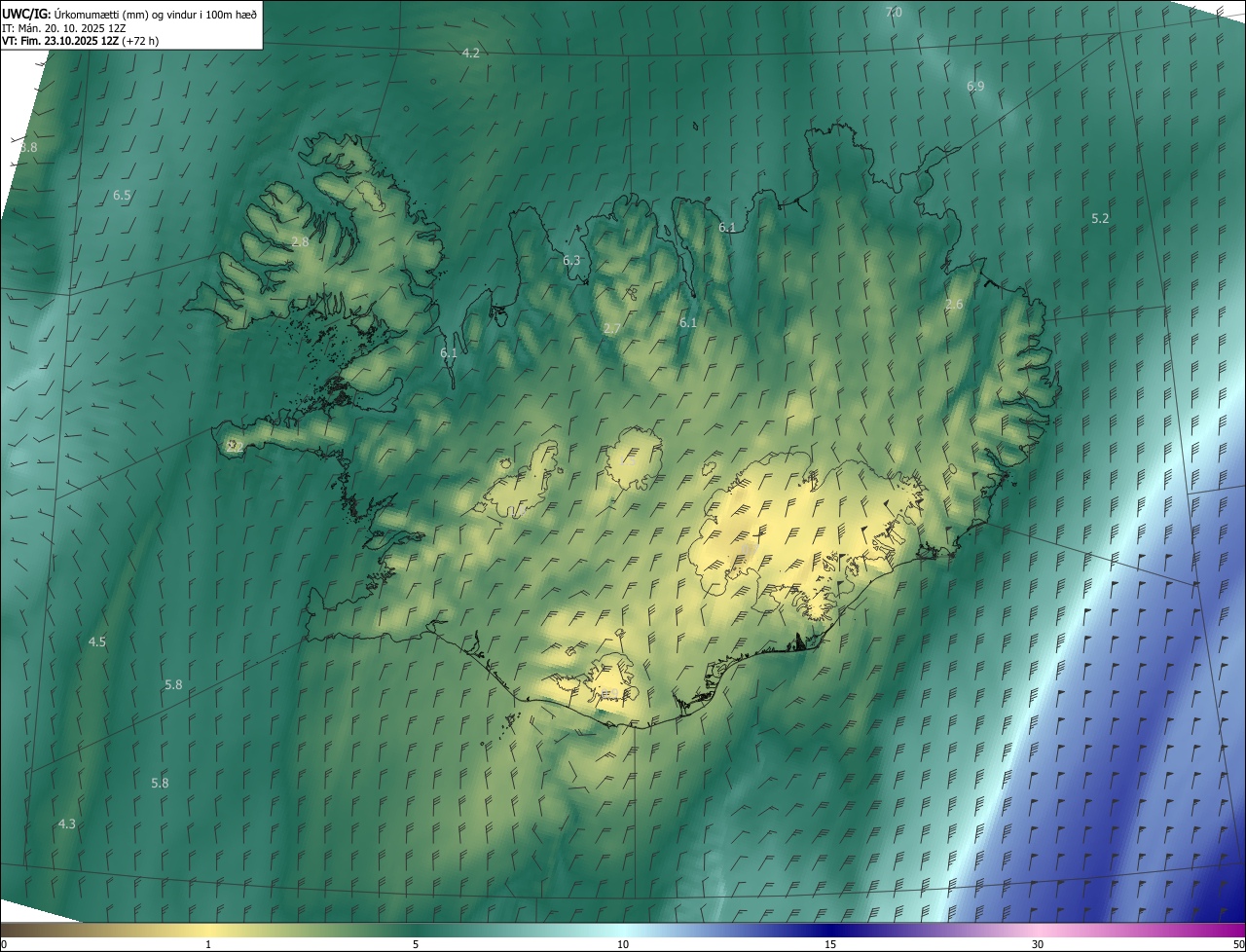Click the 6.5 value label on the map

(122, 195)
